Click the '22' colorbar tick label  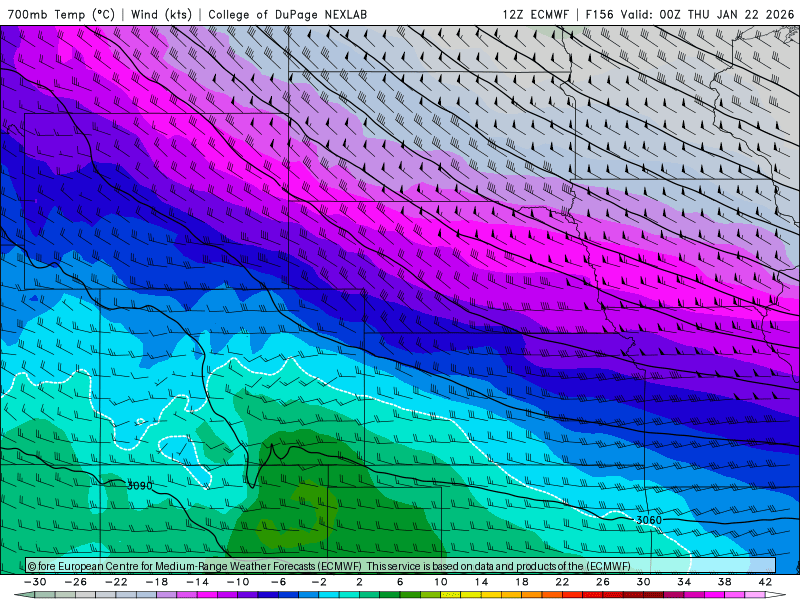point(562,582)
